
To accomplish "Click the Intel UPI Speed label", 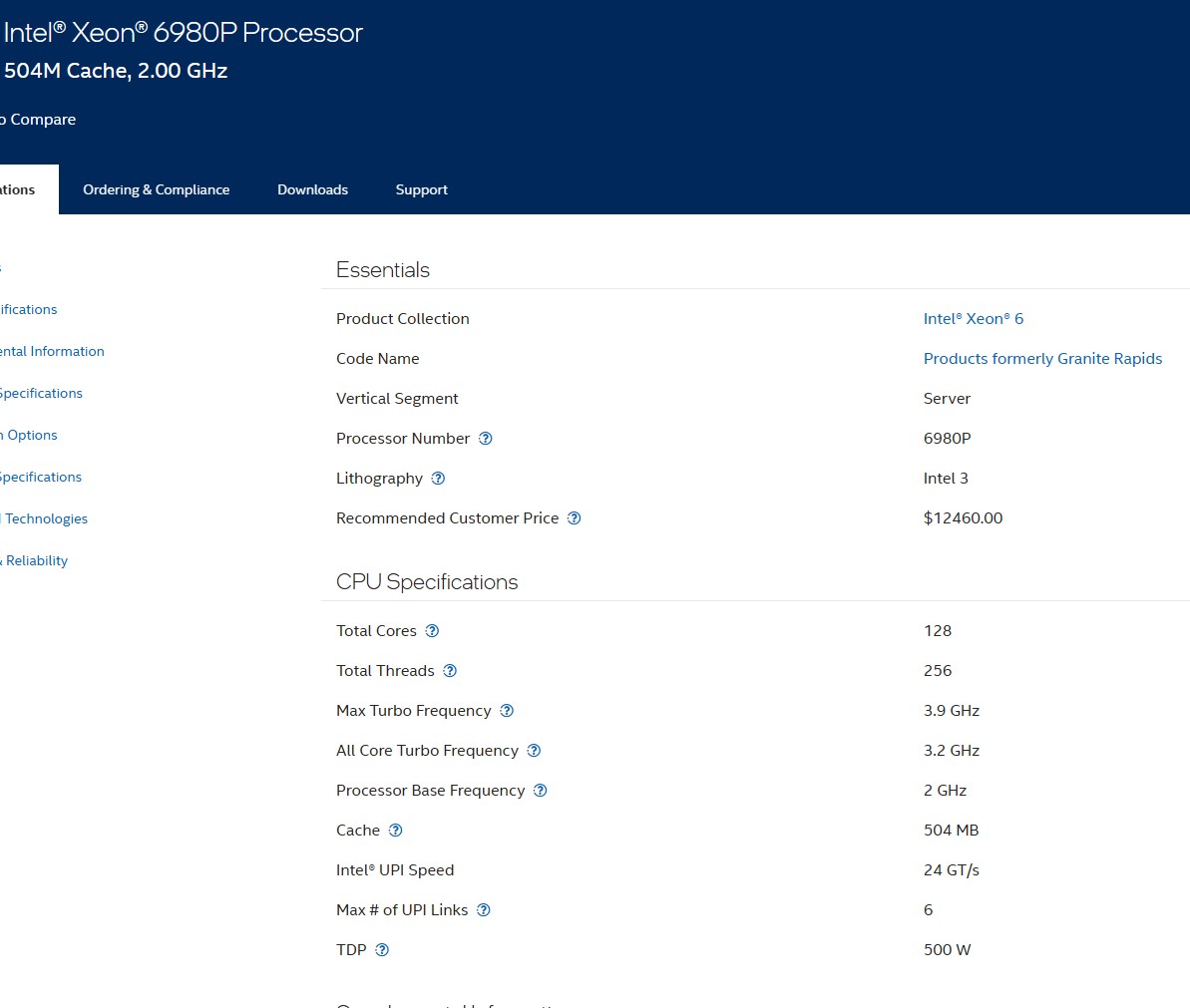I will coord(395,870).
